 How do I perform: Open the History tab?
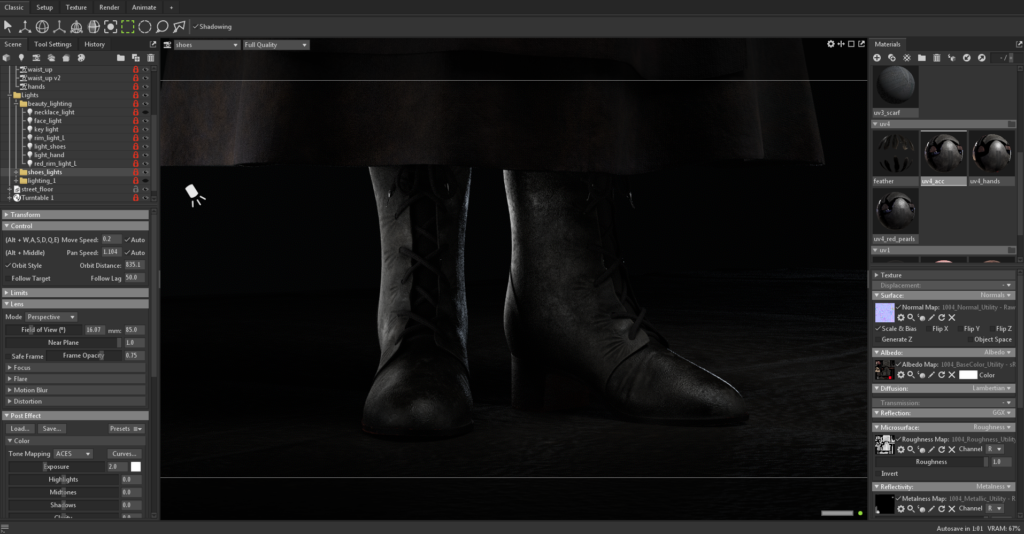(x=94, y=44)
